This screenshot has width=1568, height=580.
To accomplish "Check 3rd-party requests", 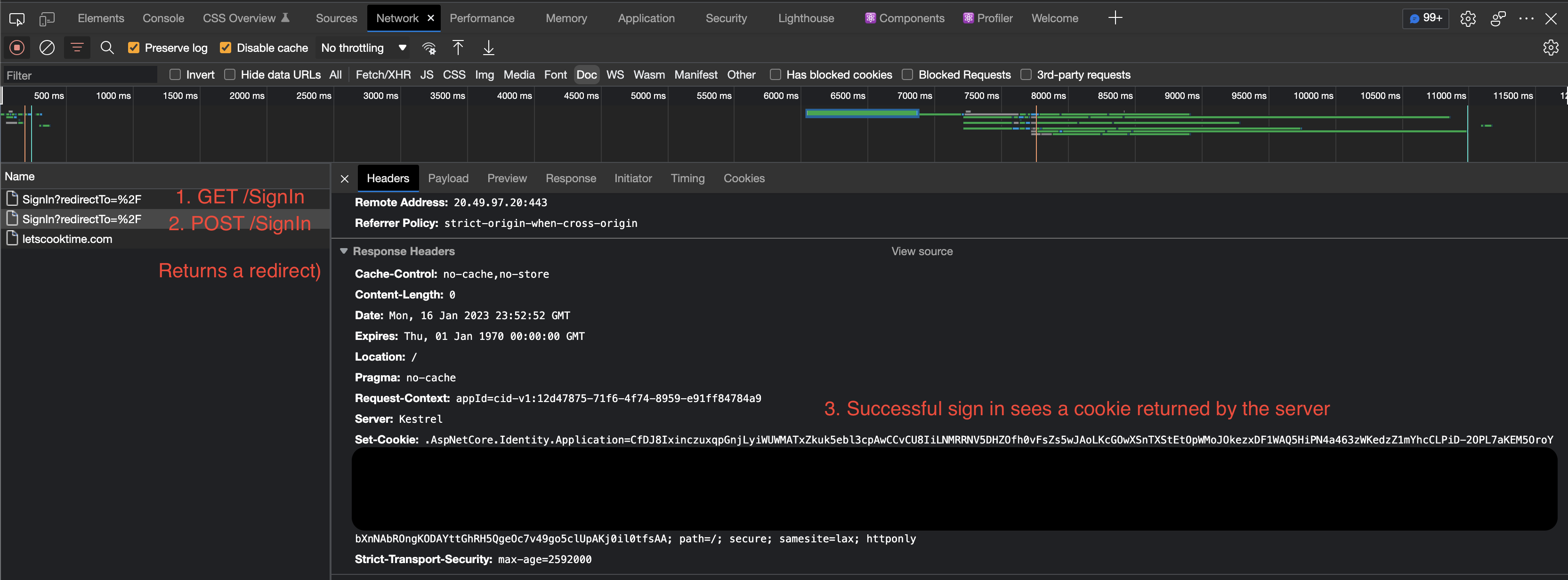I will 1026,75.
